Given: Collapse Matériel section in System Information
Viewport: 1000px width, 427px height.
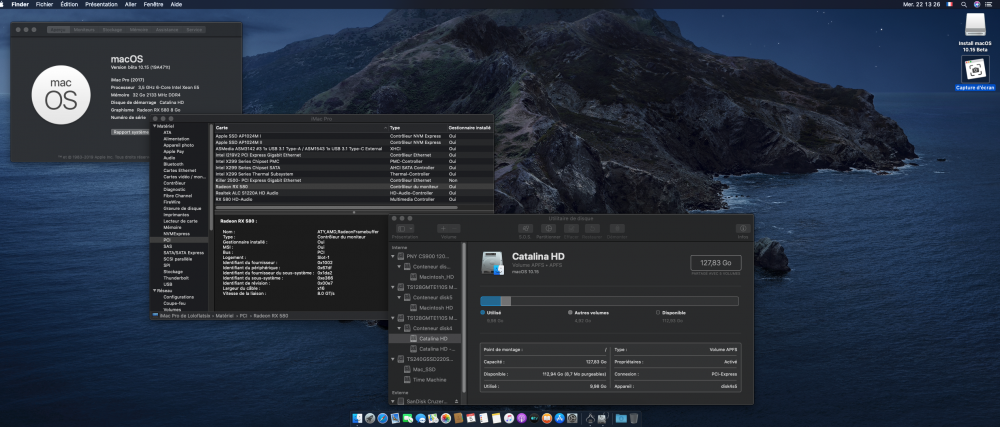Looking at the screenshot, I should pos(154,126).
